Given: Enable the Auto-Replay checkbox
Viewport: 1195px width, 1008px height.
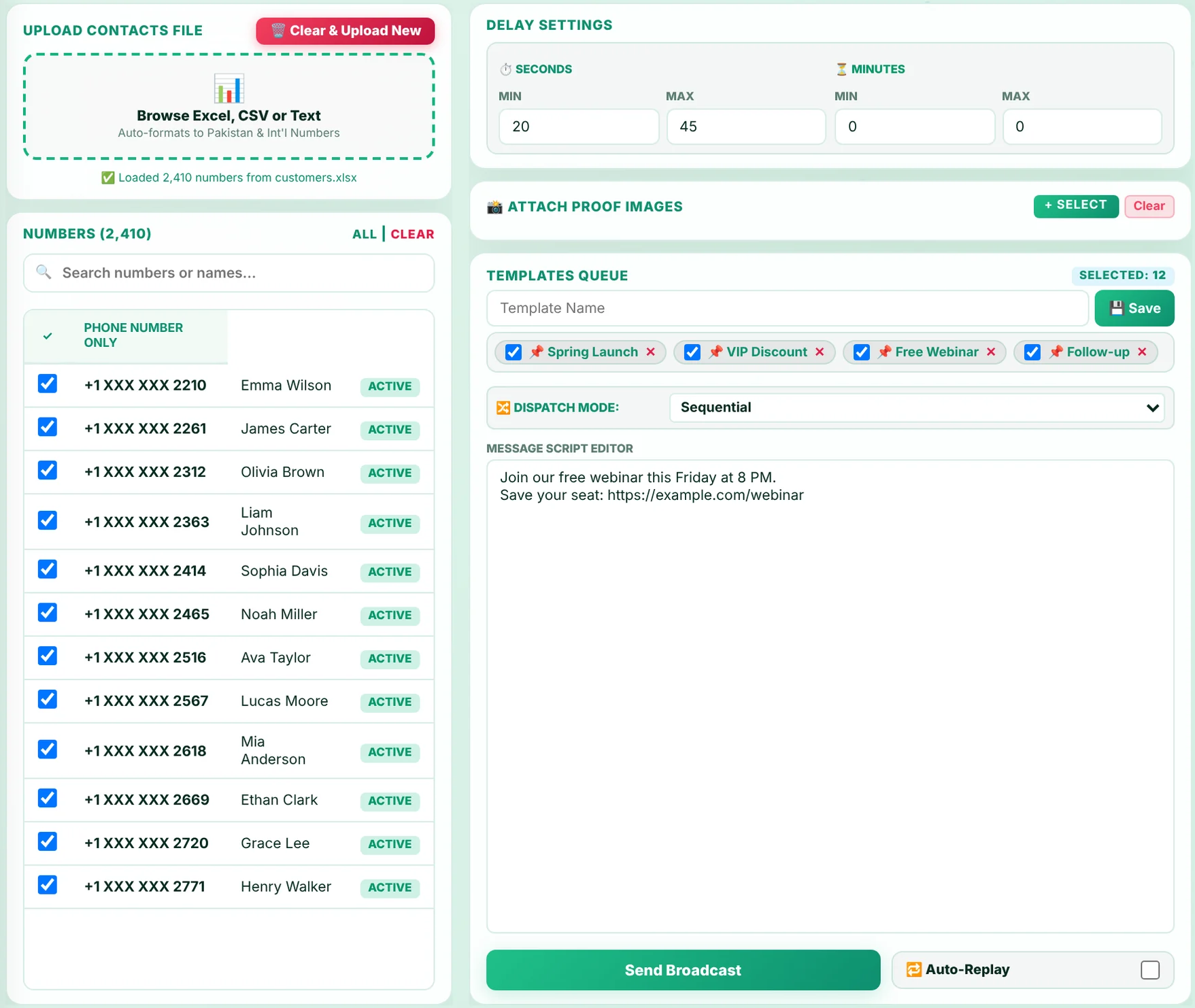Looking at the screenshot, I should (1150, 970).
